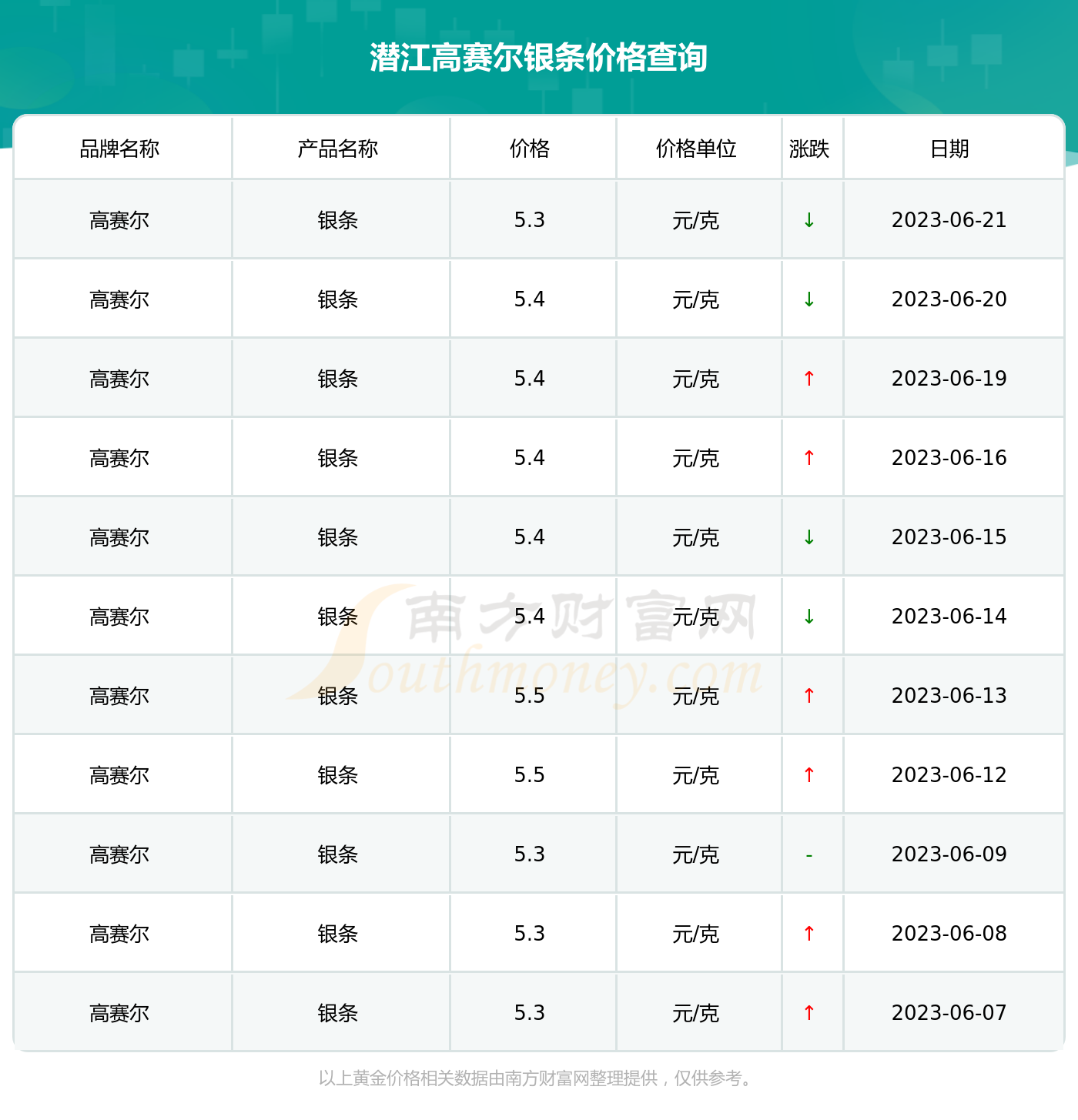1078x1120 pixels.
Task: Click the price 5.3 in the 2023-06-07 row
Action: 530,1013
